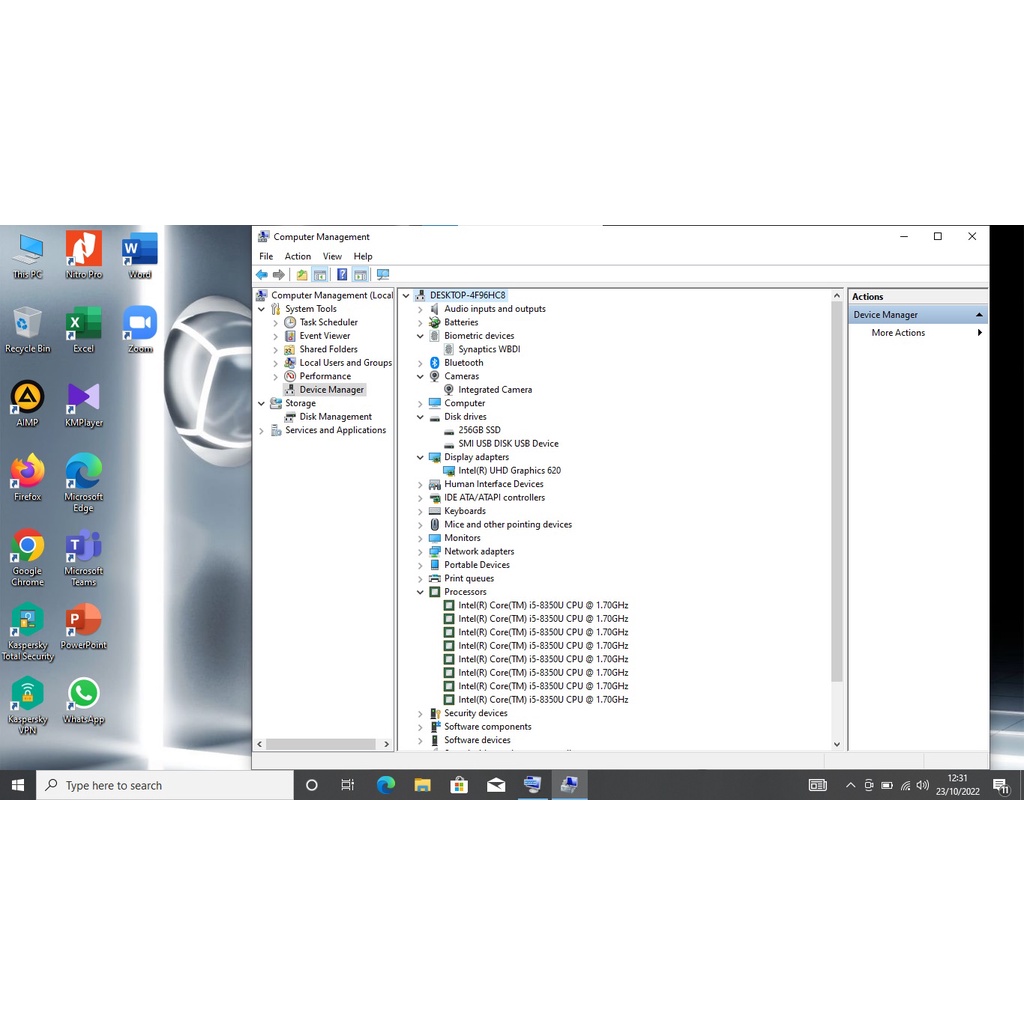Viewport: 1024px width, 1024px height.
Task: Open the File menu
Action: (x=266, y=257)
